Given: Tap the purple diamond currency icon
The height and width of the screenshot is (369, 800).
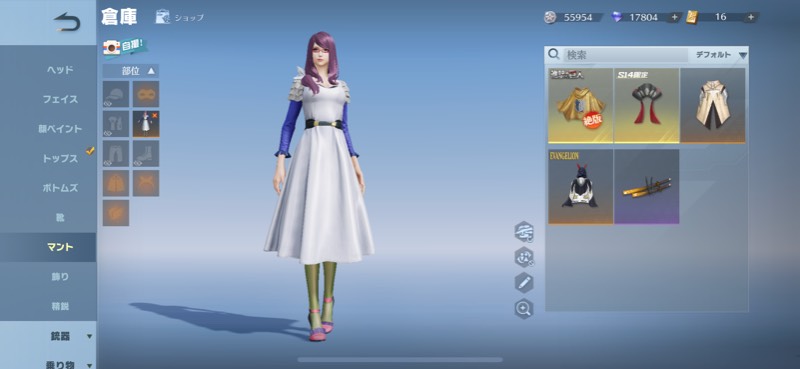Looking at the screenshot, I should click(617, 17).
